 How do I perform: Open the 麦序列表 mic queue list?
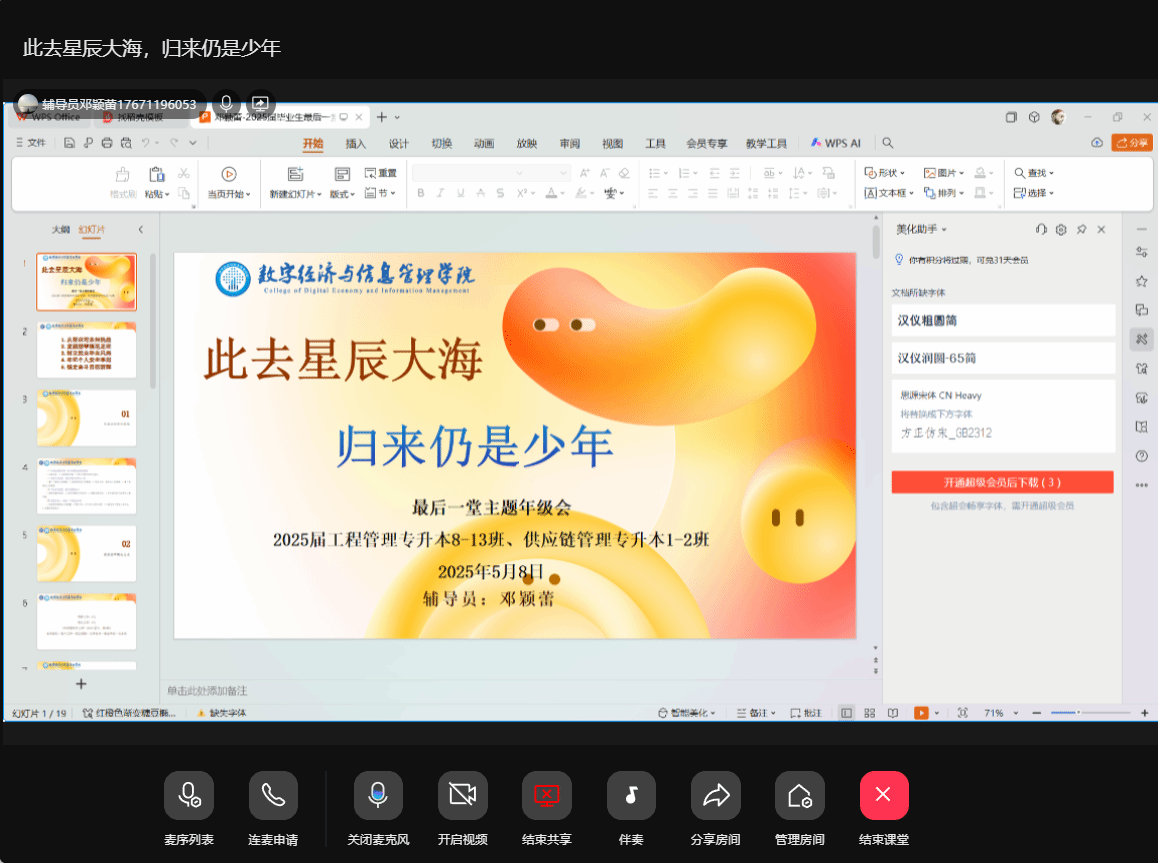tap(189, 796)
